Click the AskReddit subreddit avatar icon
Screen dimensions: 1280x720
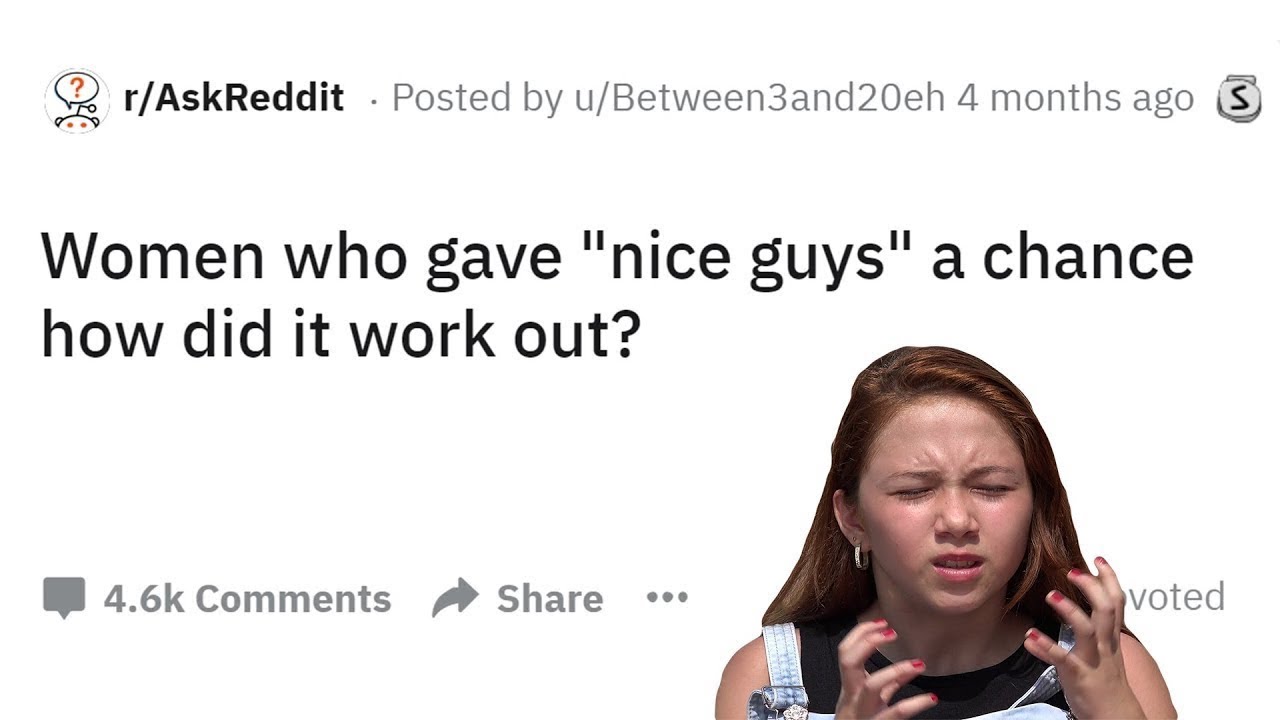tap(77, 100)
